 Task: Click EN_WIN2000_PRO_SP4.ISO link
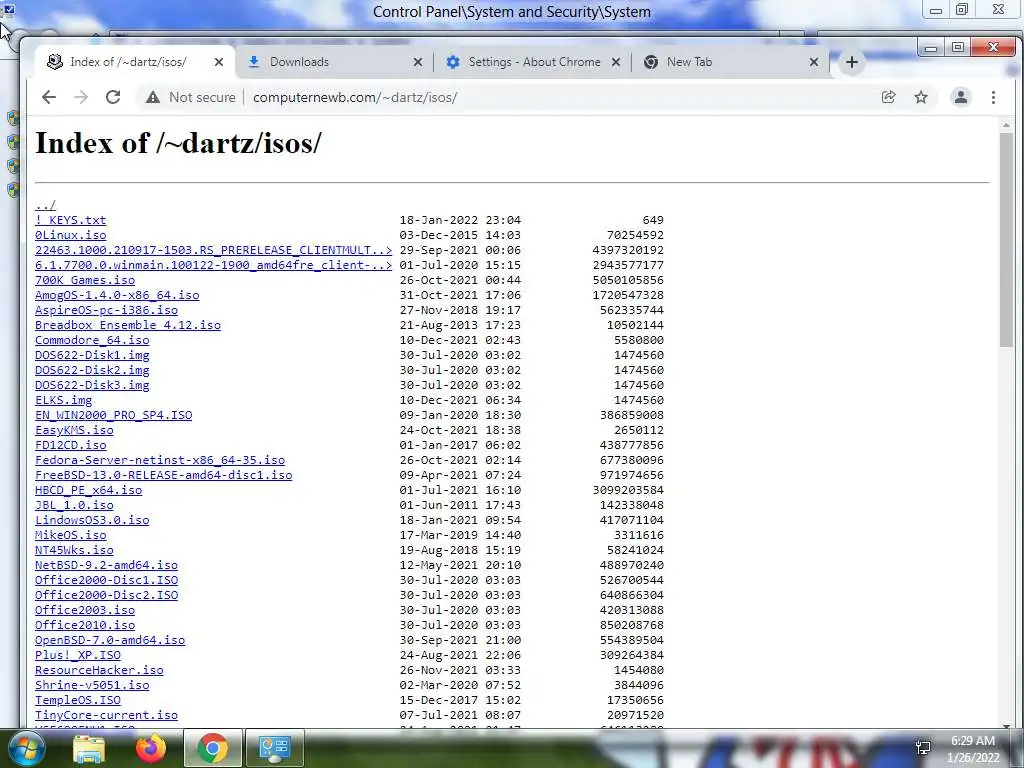pos(114,415)
